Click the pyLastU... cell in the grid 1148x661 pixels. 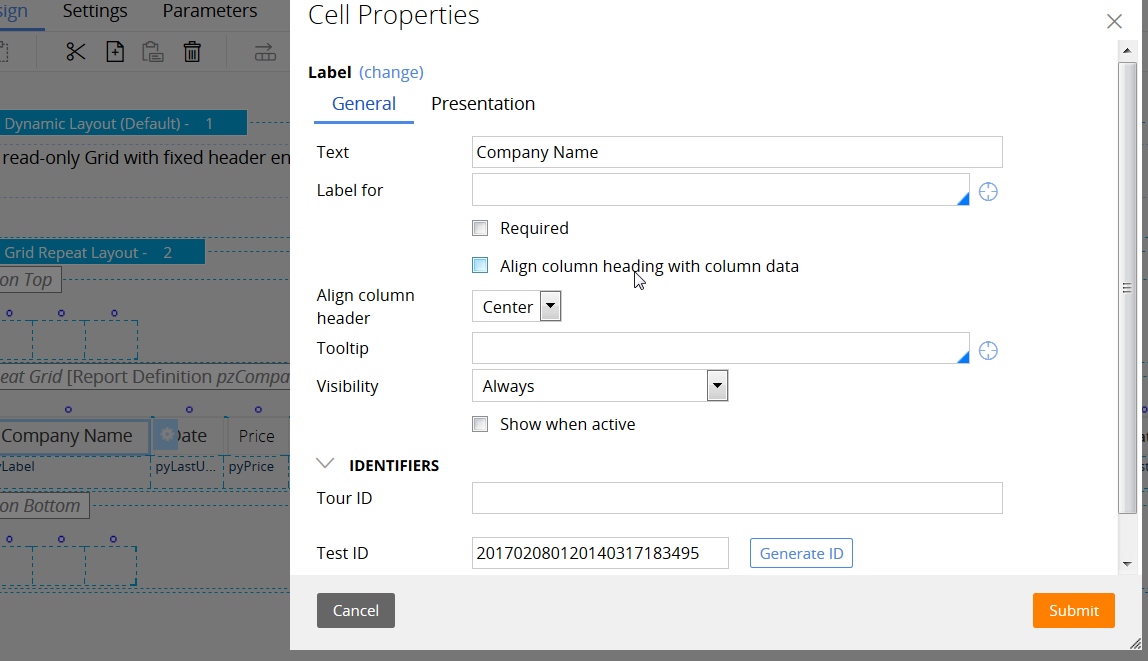click(185, 466)
